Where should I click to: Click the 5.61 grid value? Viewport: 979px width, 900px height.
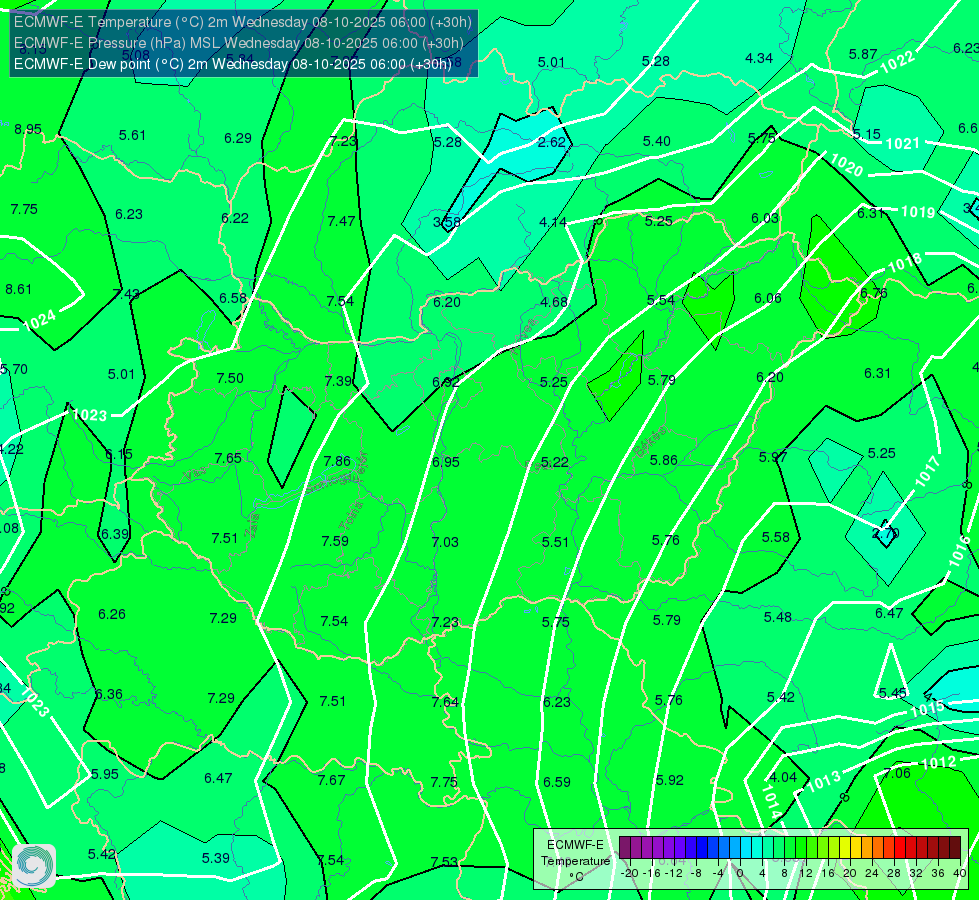(x=132, y=136)
